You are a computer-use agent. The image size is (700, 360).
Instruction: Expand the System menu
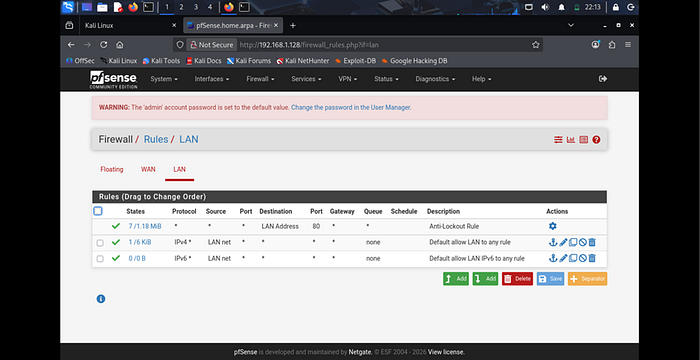click(164, 79)
